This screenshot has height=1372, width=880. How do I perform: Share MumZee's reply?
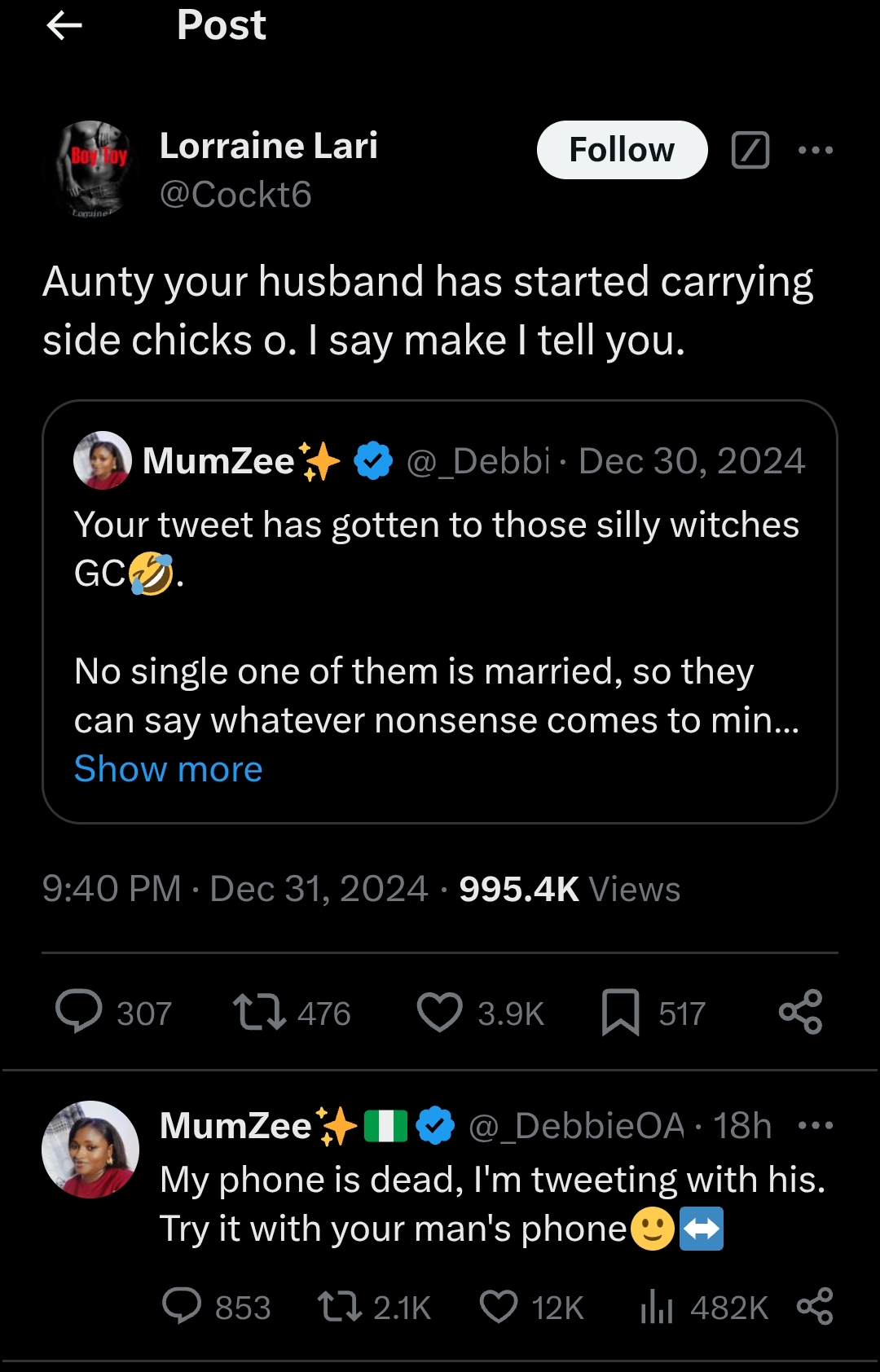[x=815, y=1306]
